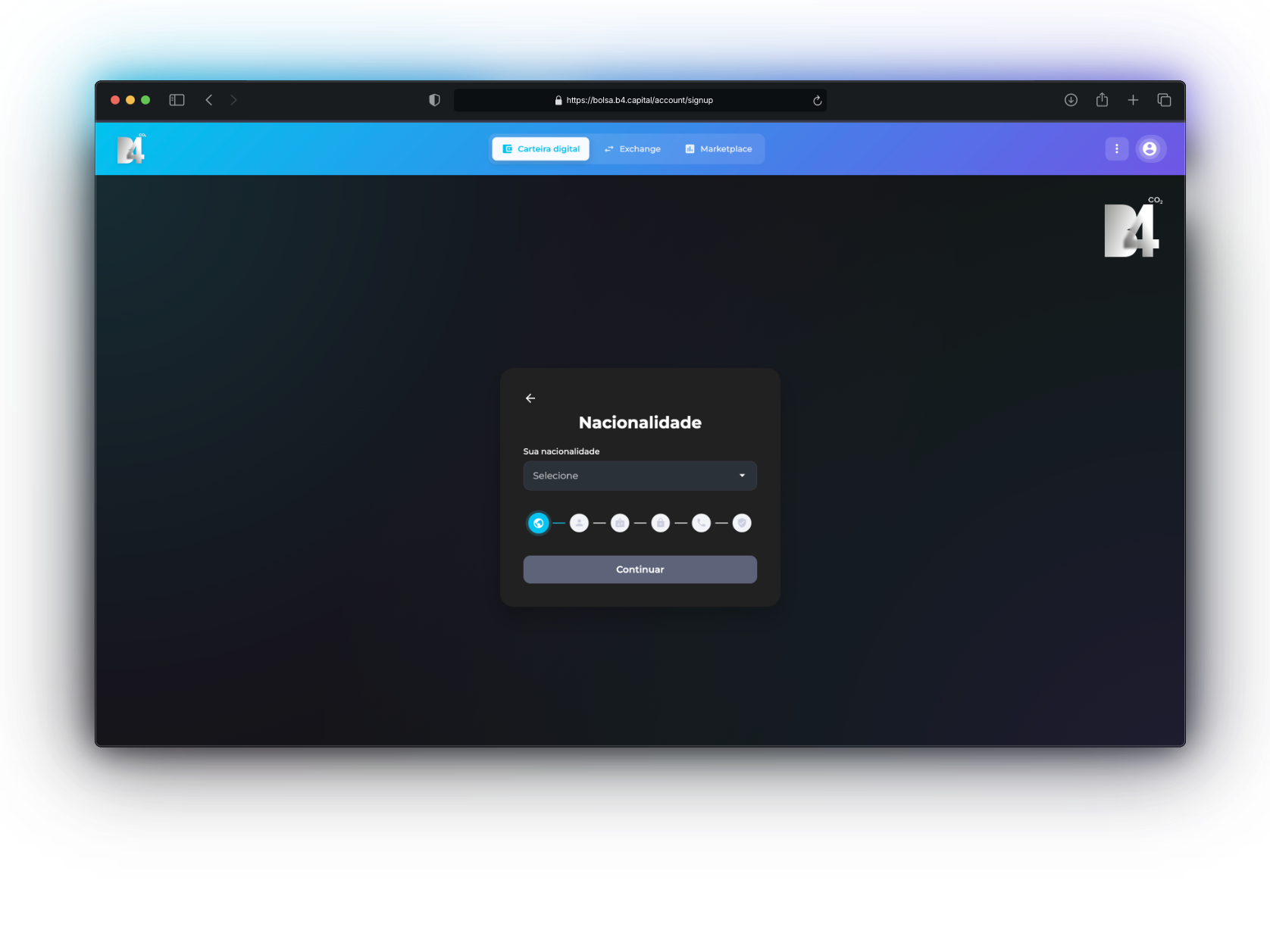Image resolution: width=1270 pixels, height=952 pixels.
Task: Click the globe nationality step icon
Action: coord(538,523)
